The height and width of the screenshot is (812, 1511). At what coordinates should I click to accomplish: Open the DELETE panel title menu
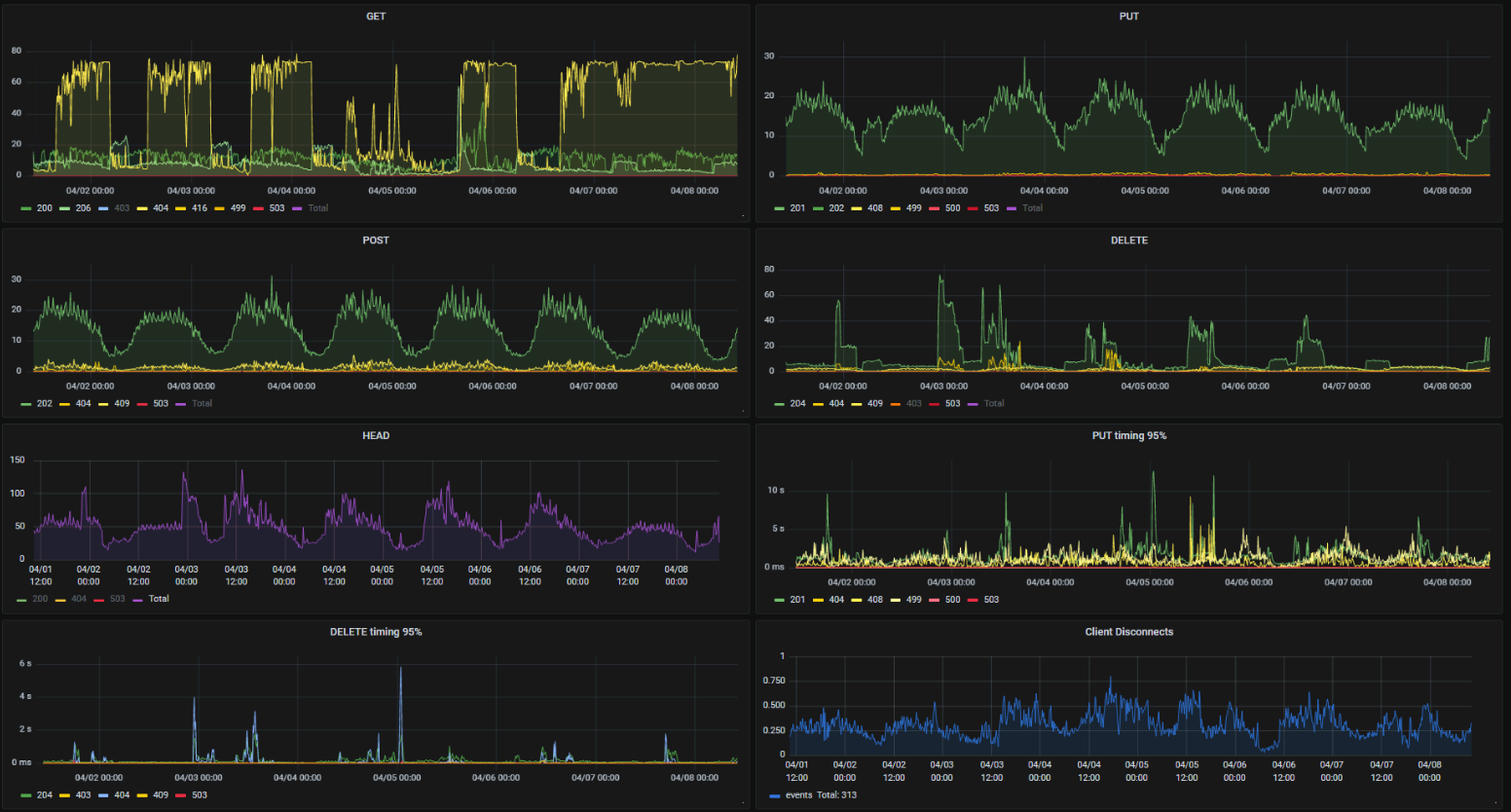[1129, 240]
